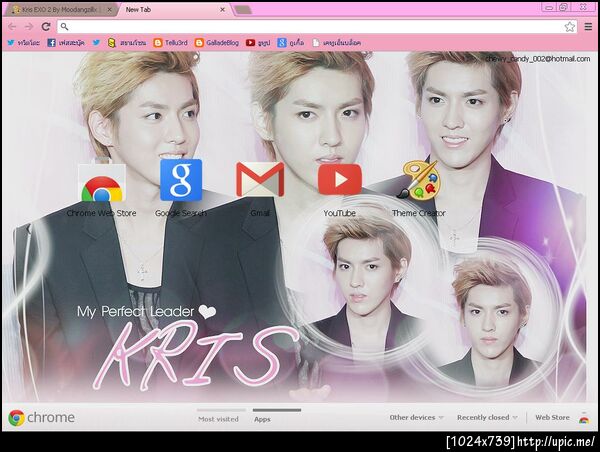Click the search magnifier in address bar
The image size is (600, 452).
tap(64, 26)
